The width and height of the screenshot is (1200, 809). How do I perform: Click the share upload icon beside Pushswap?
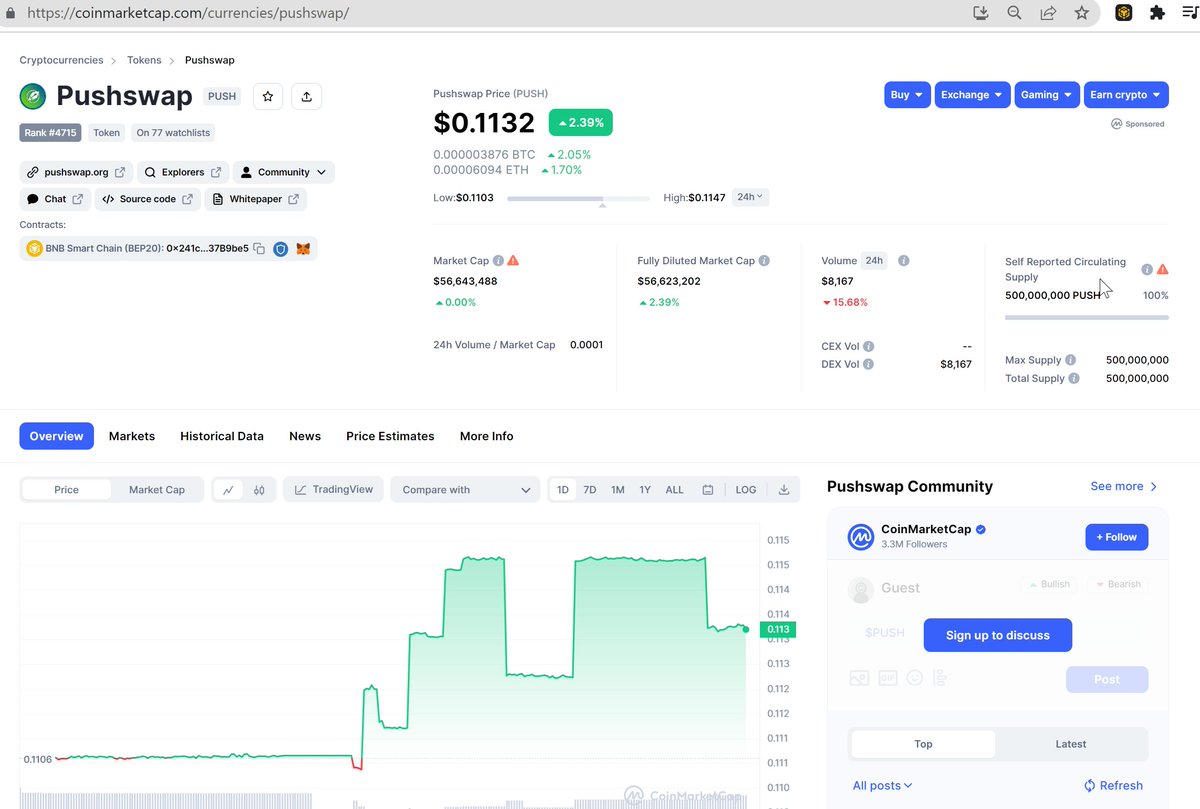pos(307,96)
